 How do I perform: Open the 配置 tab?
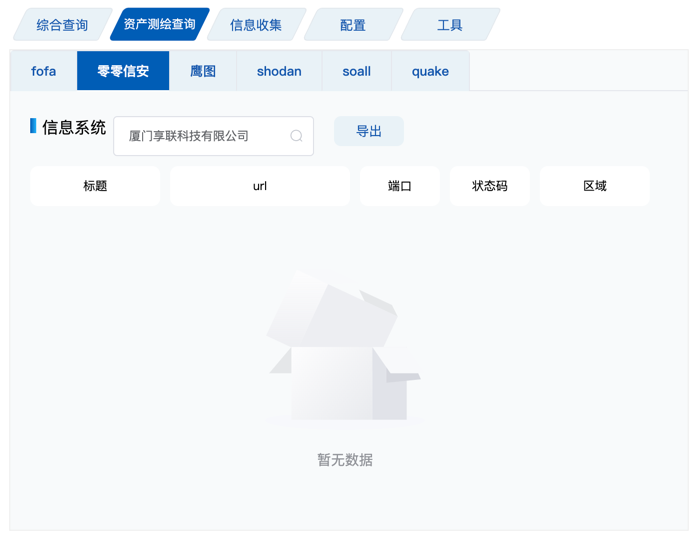(353, 24)
